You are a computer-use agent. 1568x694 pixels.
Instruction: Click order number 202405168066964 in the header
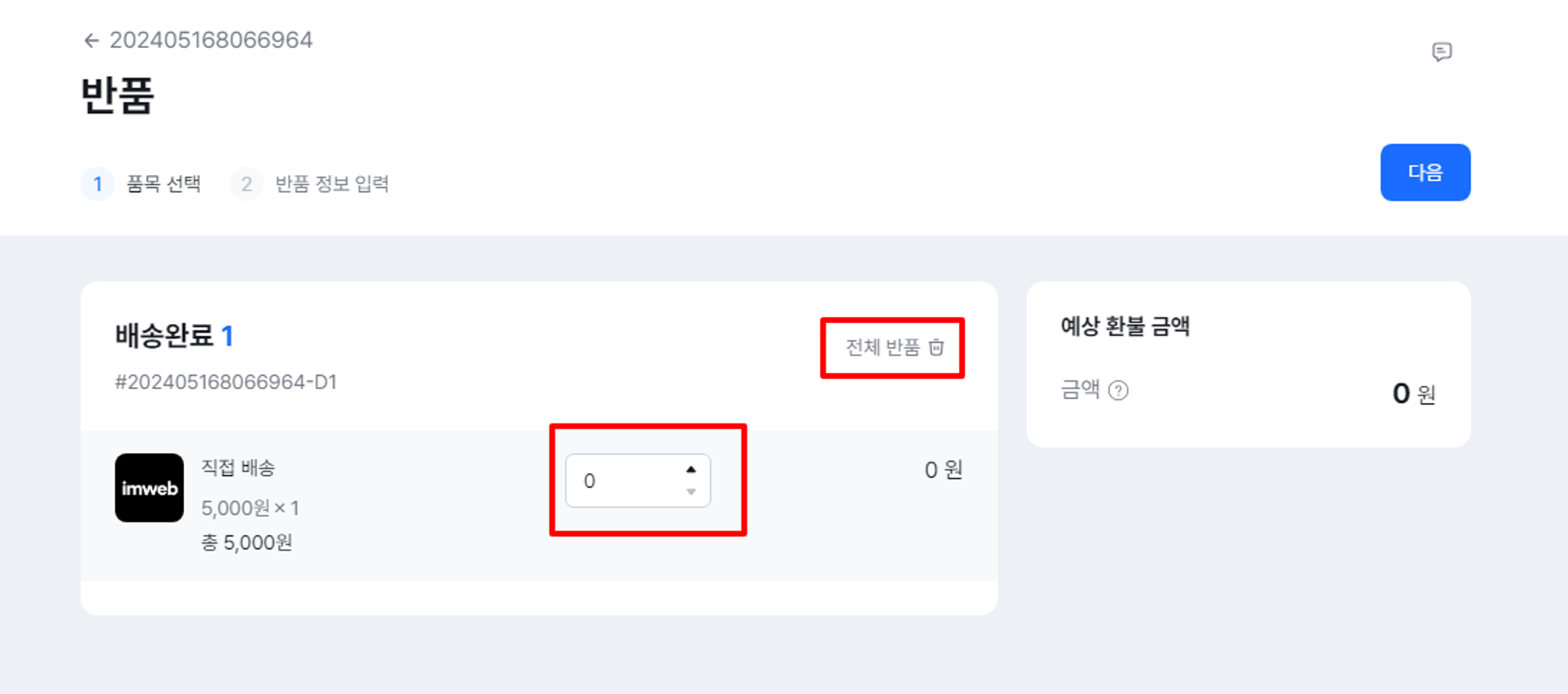(211, 40)
